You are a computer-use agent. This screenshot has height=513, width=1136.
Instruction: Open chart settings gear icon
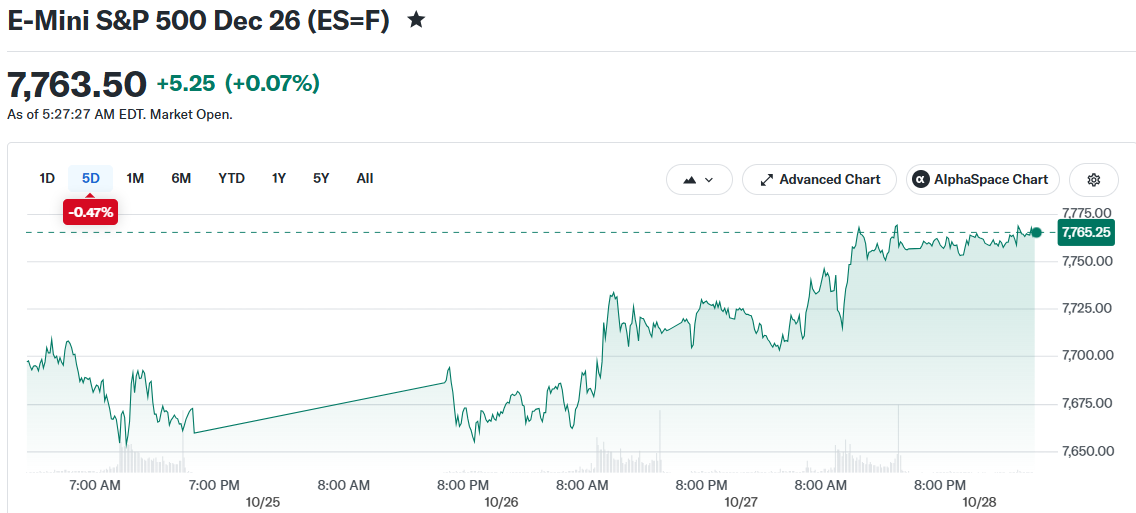1094,180
